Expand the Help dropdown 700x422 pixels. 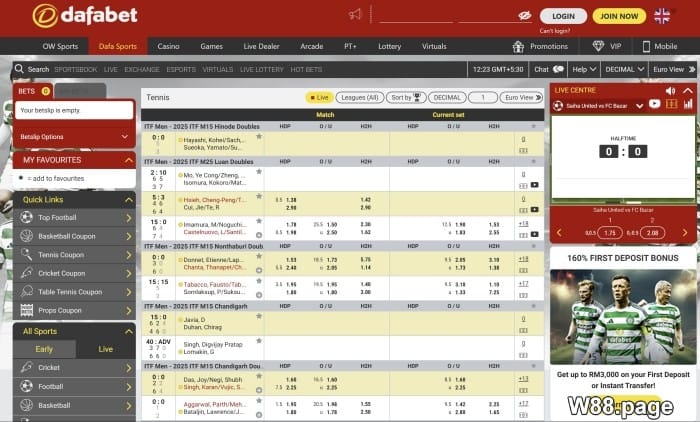click(584, 69)
